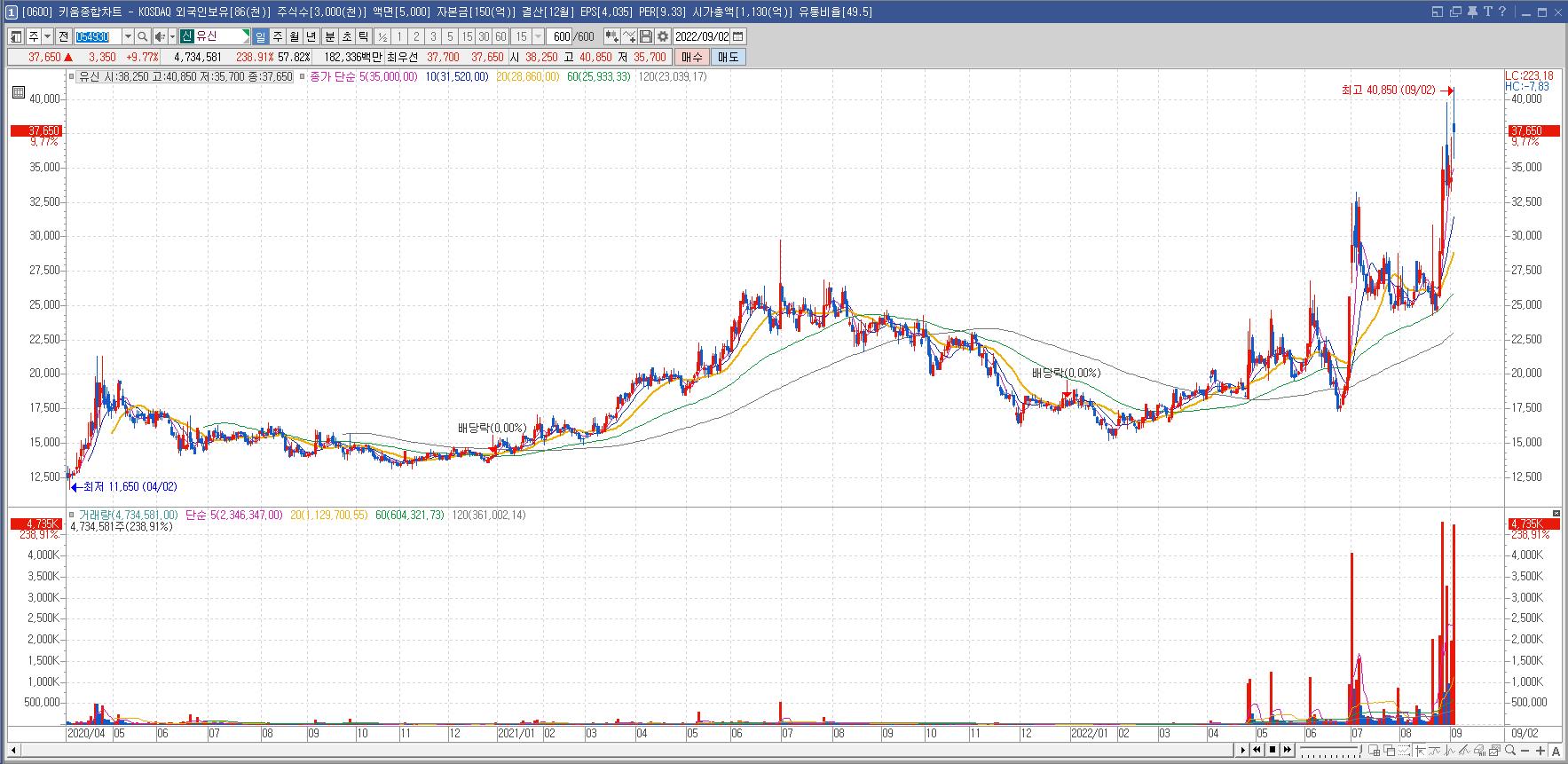1568x764 pixels.
Task: Click the interval 30 button
Action: pyautogui.click(x=484, y=36)
